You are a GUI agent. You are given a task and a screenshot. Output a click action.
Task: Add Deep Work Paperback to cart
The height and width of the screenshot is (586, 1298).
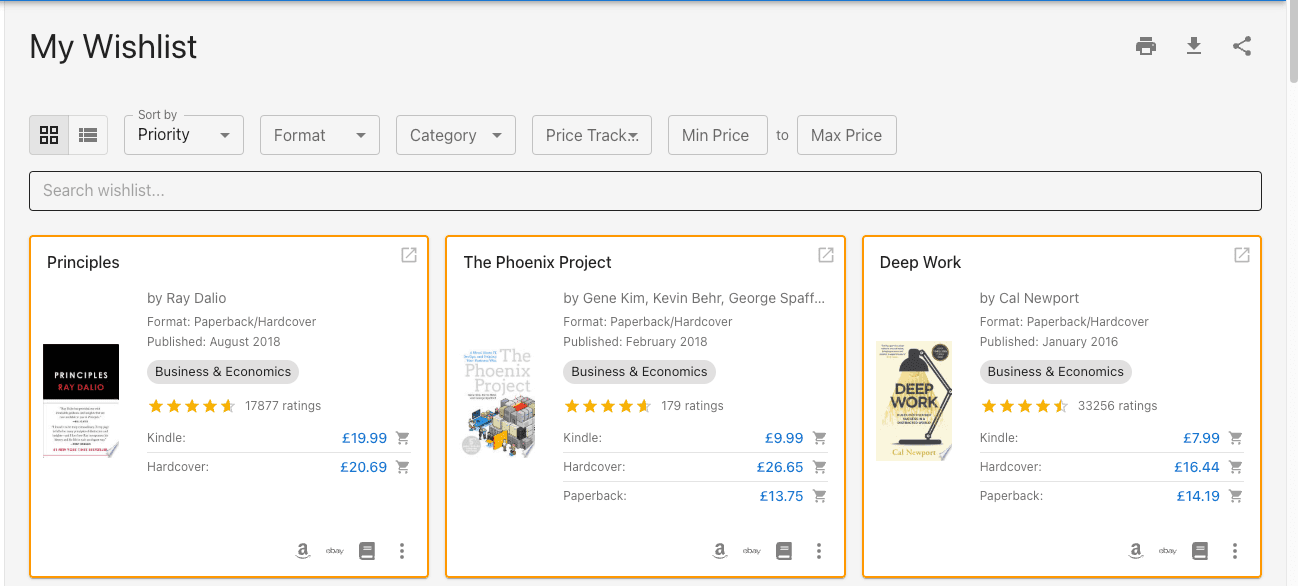click(x=1236, y=496)
